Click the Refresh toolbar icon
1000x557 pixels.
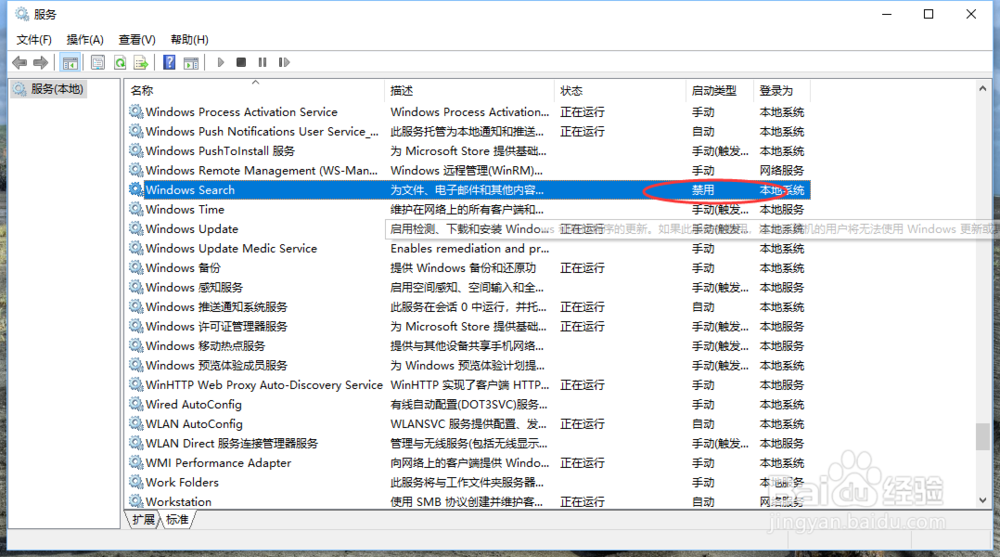(x=119, y=63)
